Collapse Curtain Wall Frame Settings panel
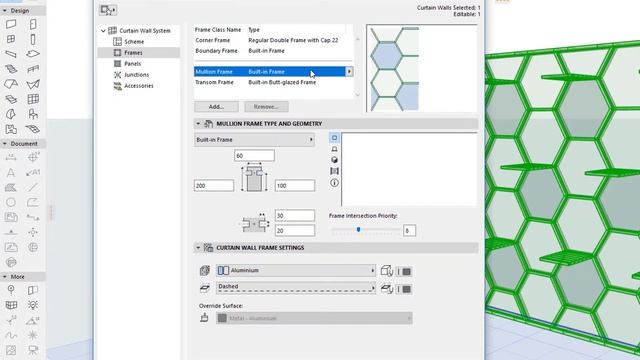This screenshot has height=360, width=640. pos(198,248)
